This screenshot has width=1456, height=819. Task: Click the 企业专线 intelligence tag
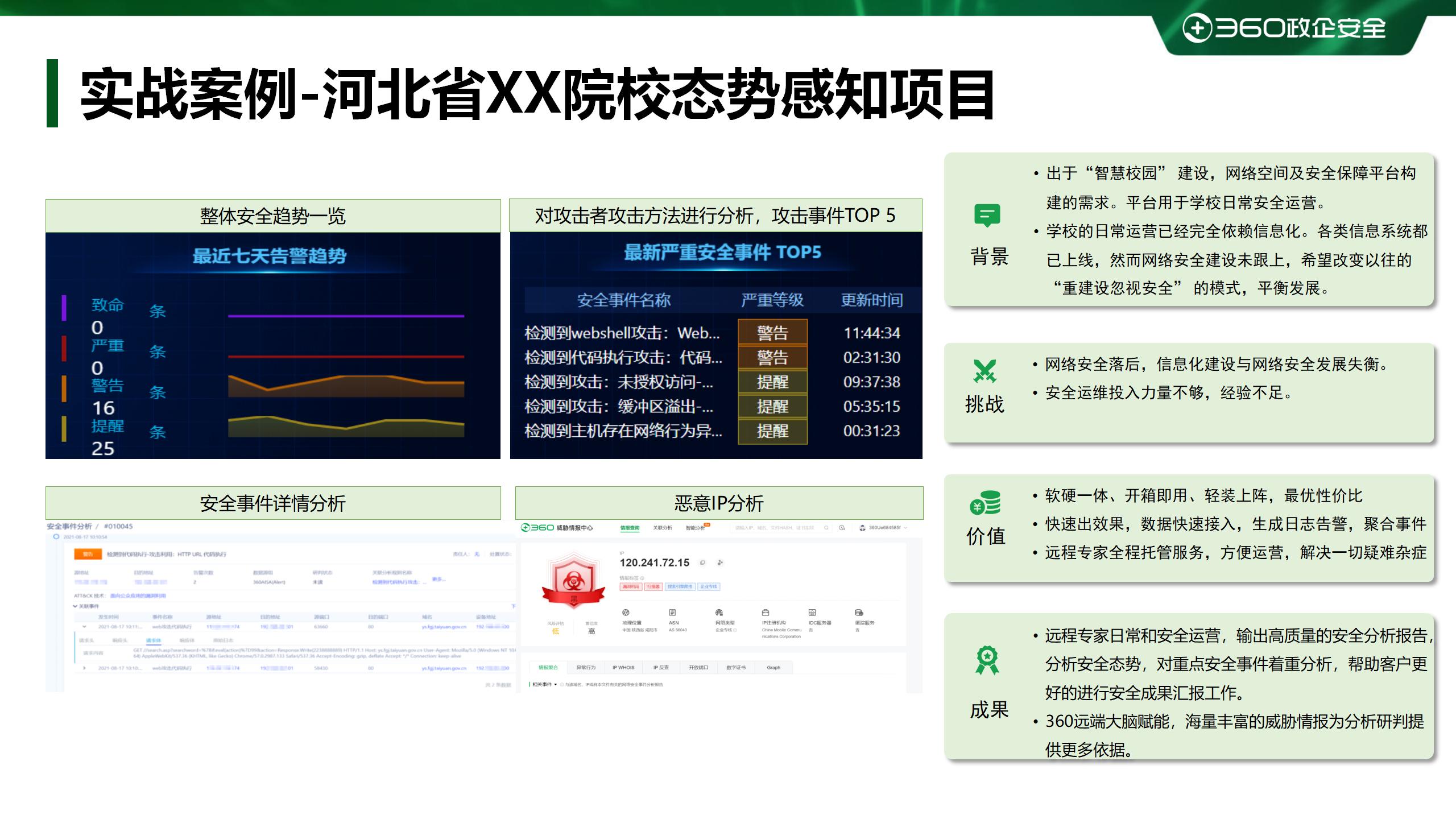pos(709,586)
